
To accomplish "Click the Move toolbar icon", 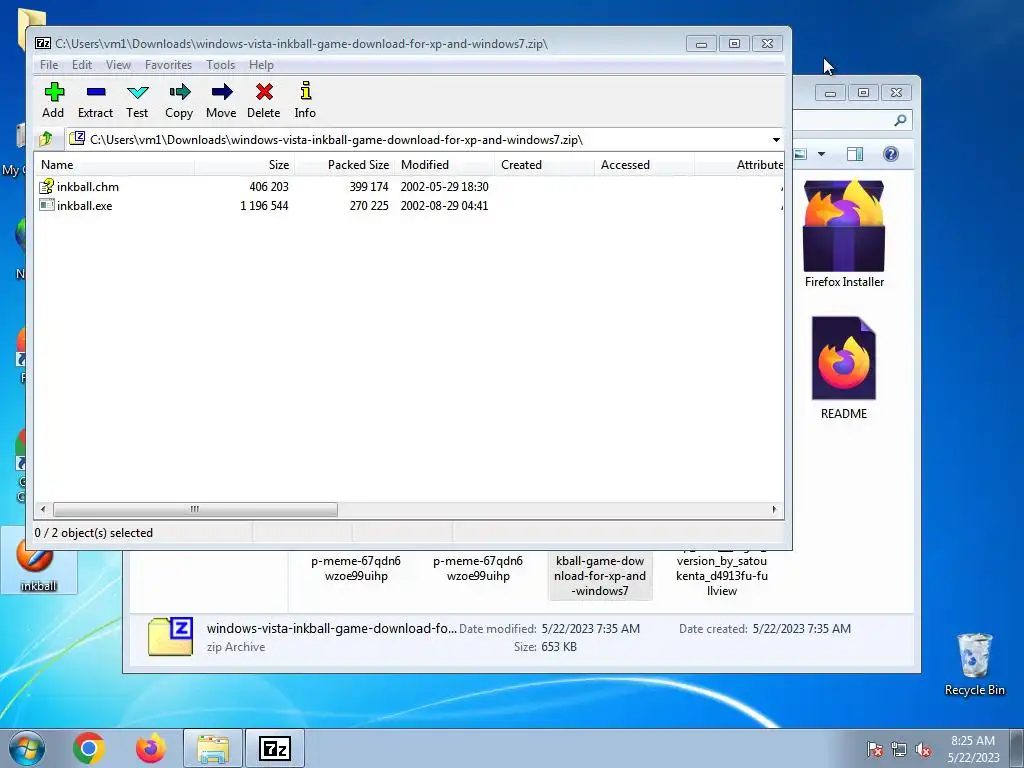I will 221,99.
